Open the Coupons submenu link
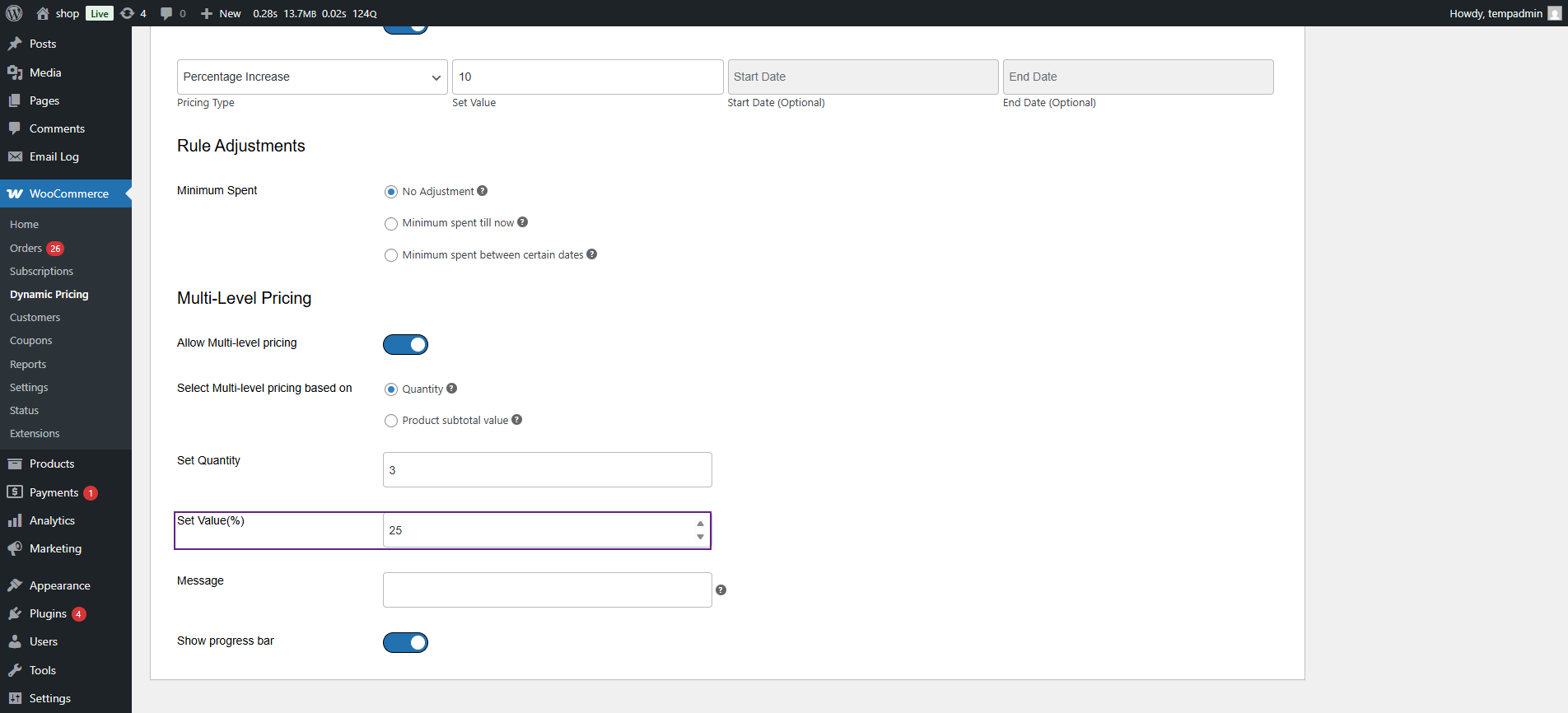This screenshot has width=1568, height=713. pyautogui.click(x=30, y=340)
